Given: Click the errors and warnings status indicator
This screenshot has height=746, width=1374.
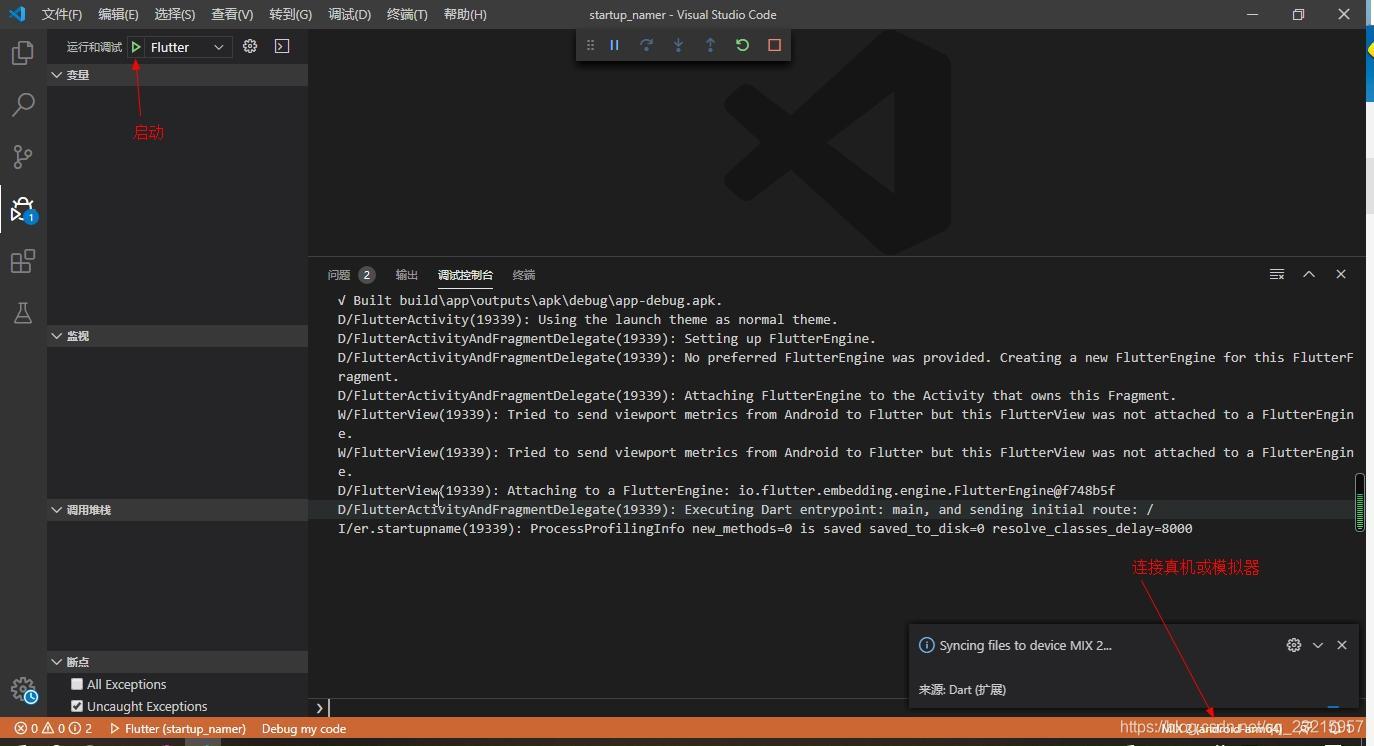Looking at the screenshot, I should click(x=53, y=729).
